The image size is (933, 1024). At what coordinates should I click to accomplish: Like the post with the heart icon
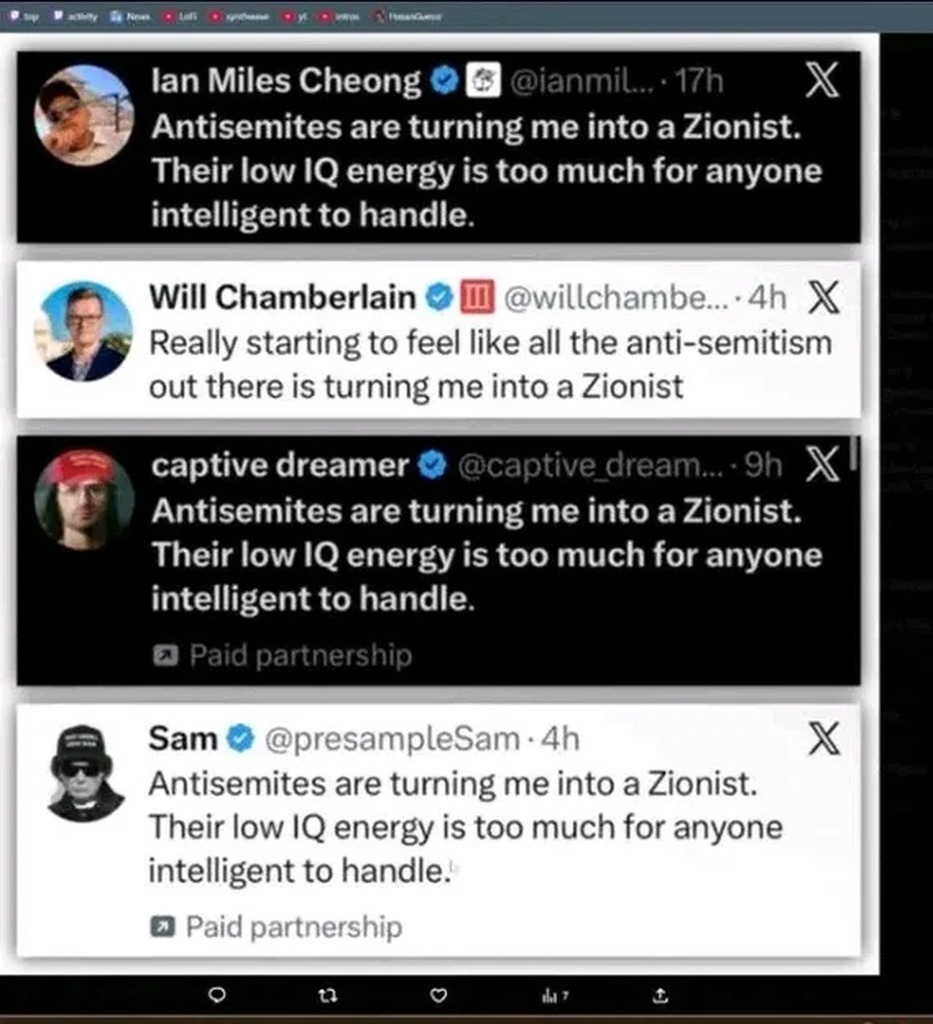click(437, 995)
